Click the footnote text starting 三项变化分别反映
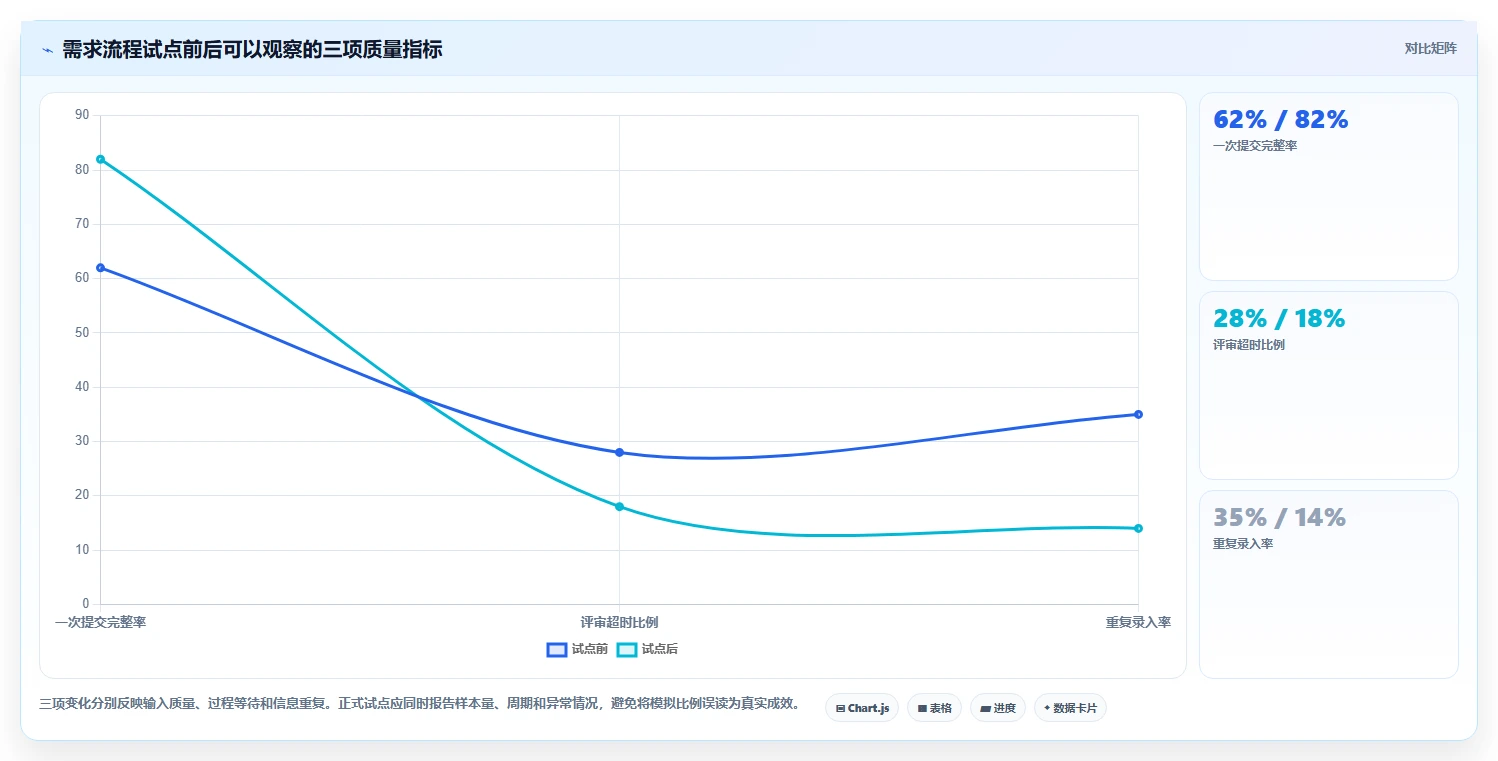Screen dimensions: 1498x761 (419, 703)
